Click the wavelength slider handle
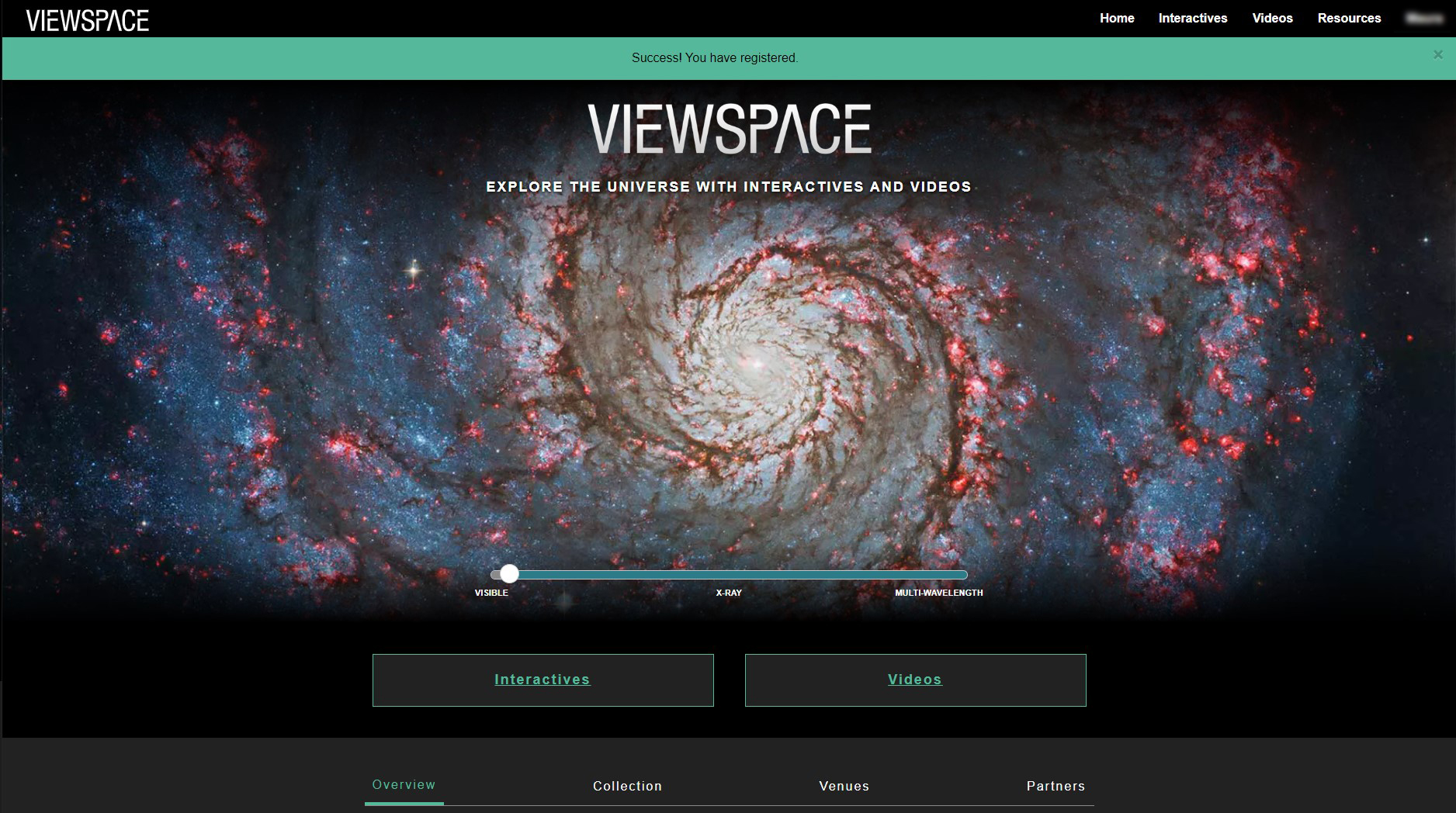The height and width of the screenshot is (813, 1456). click(x=509, y=574)
